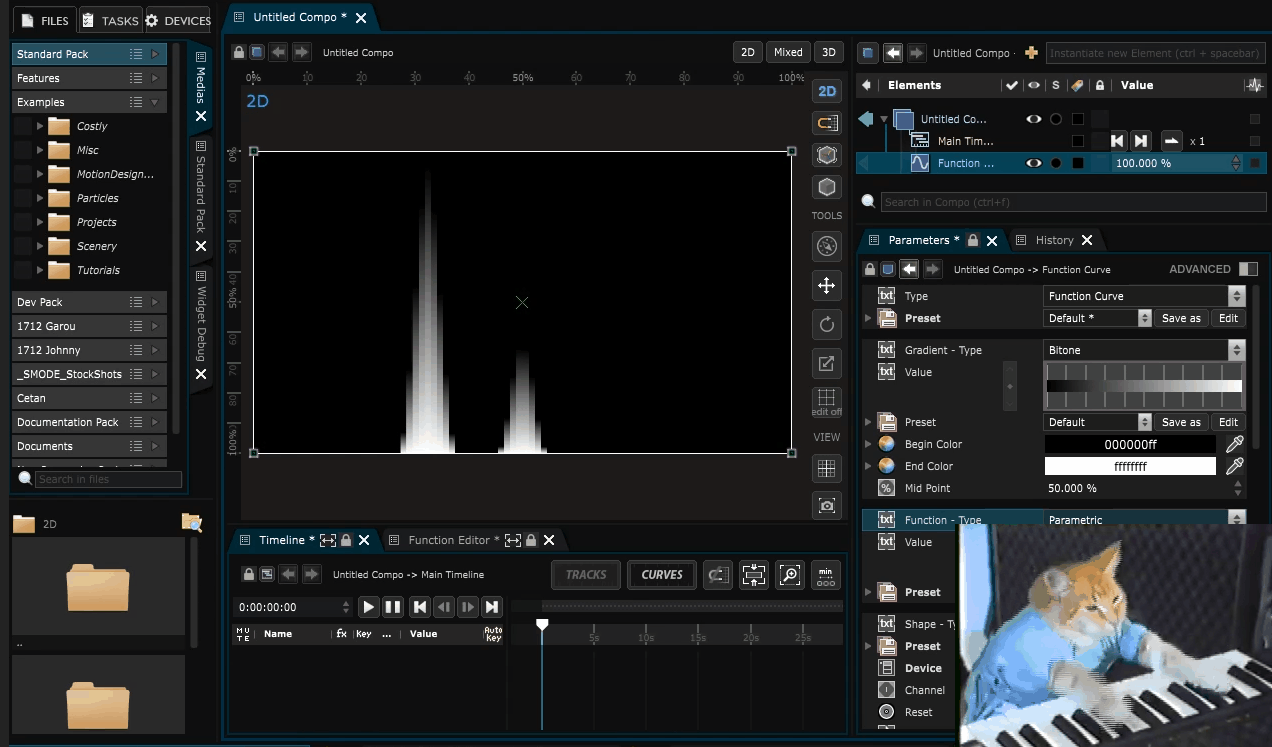Open the Function Type dropdown showing Parametric
1272x747 pixels.
(x=1144, y=520)
